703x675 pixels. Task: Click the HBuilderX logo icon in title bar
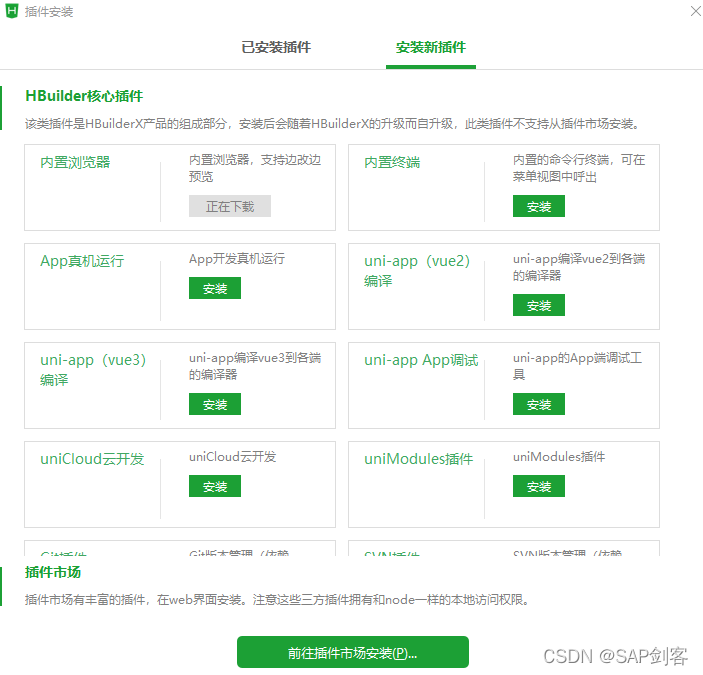point(12,11)
